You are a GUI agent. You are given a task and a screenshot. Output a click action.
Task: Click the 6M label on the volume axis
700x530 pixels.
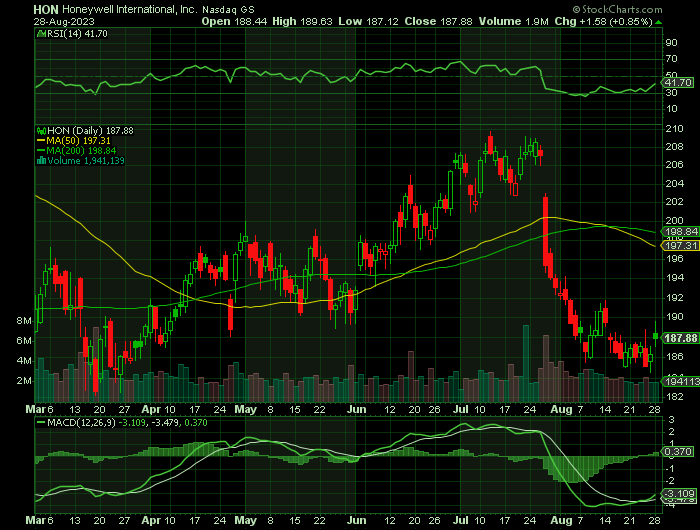tap(24, 341)
